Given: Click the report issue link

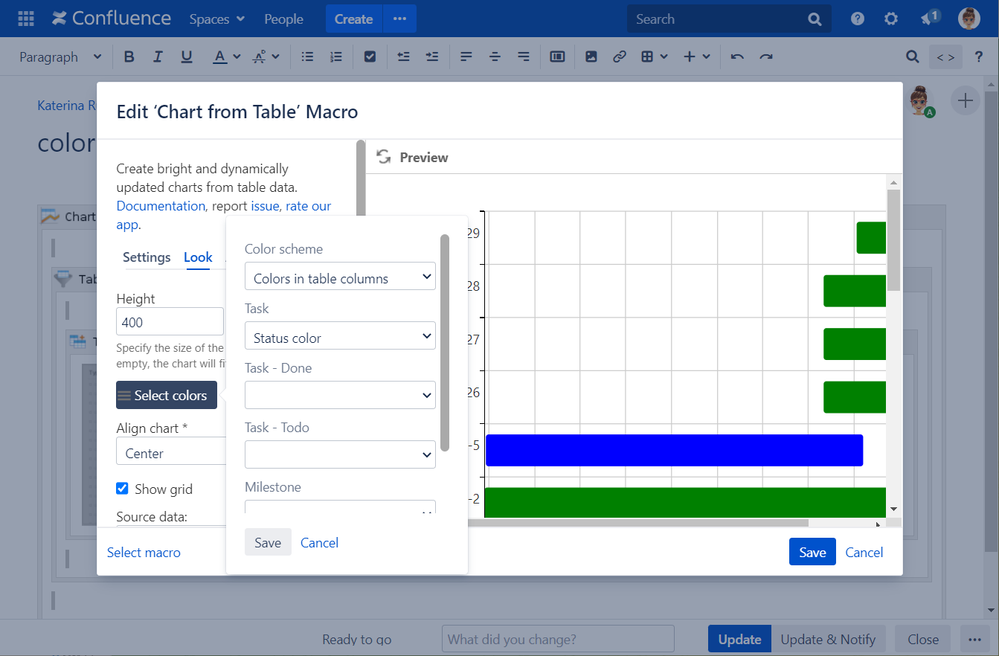Looking at the screenshot, I should pos(265,206).
